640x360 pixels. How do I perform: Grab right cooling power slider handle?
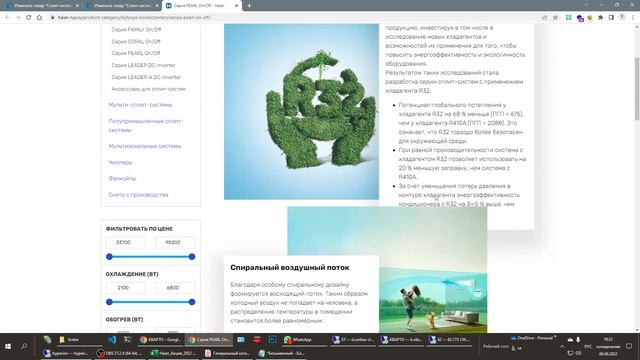(192, 302)
